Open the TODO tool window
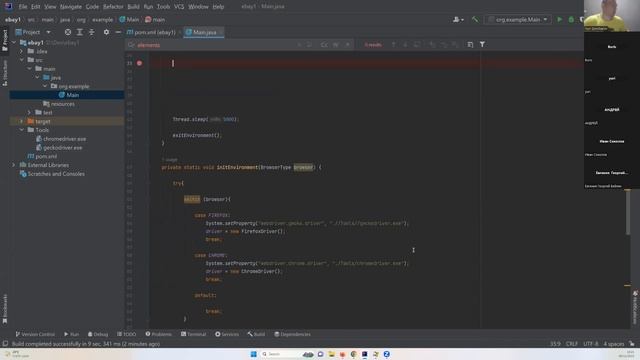The width and height of the screenshot is (640, 360). (127, 334)
